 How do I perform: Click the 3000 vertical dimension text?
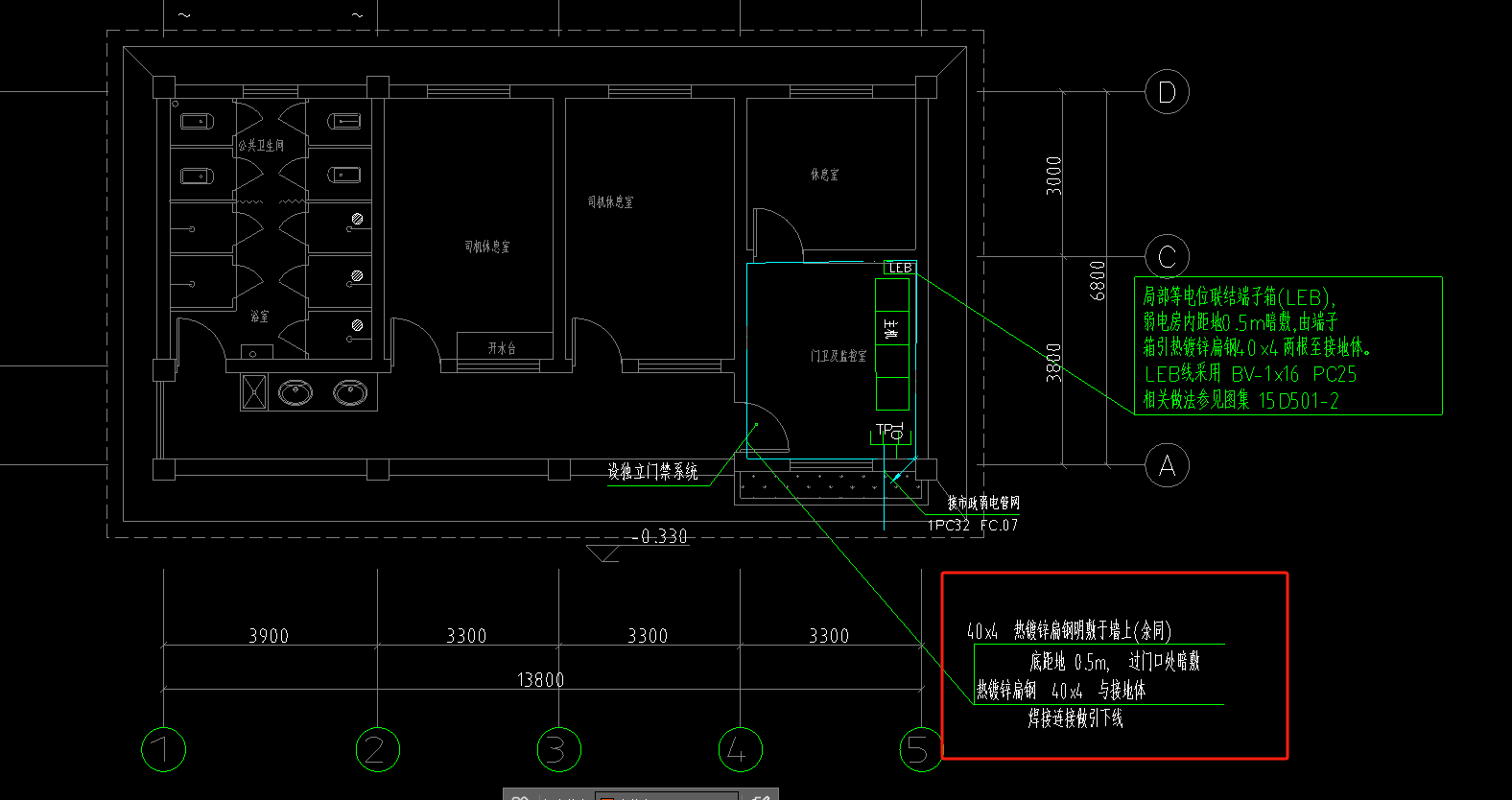(1053, 176)
